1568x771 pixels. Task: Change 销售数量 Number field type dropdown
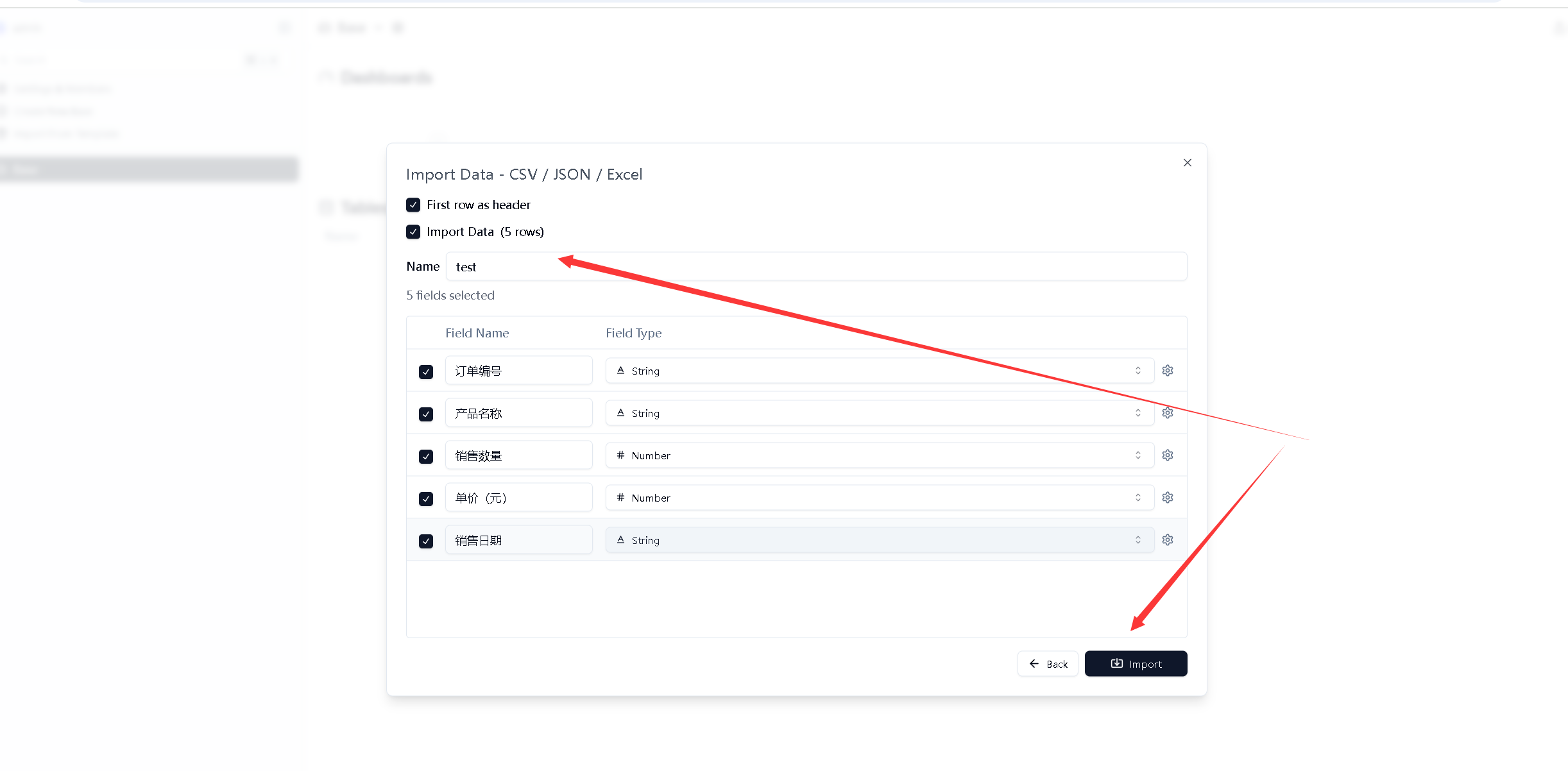click(879, 455)
